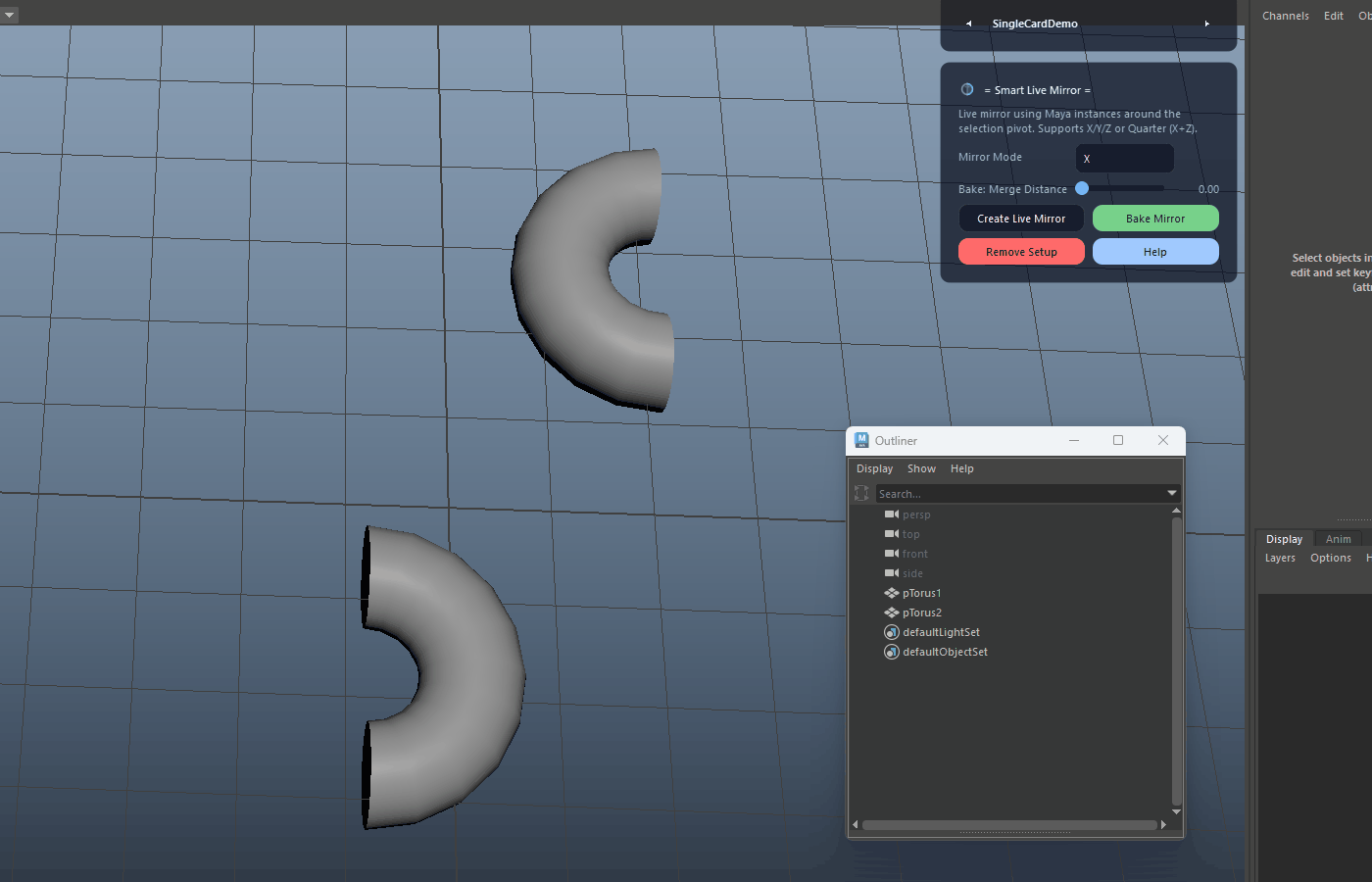This screenshot has width=1372, height=882.
Task: Click the side camera icon in Outliner
Action: [892, 573]
